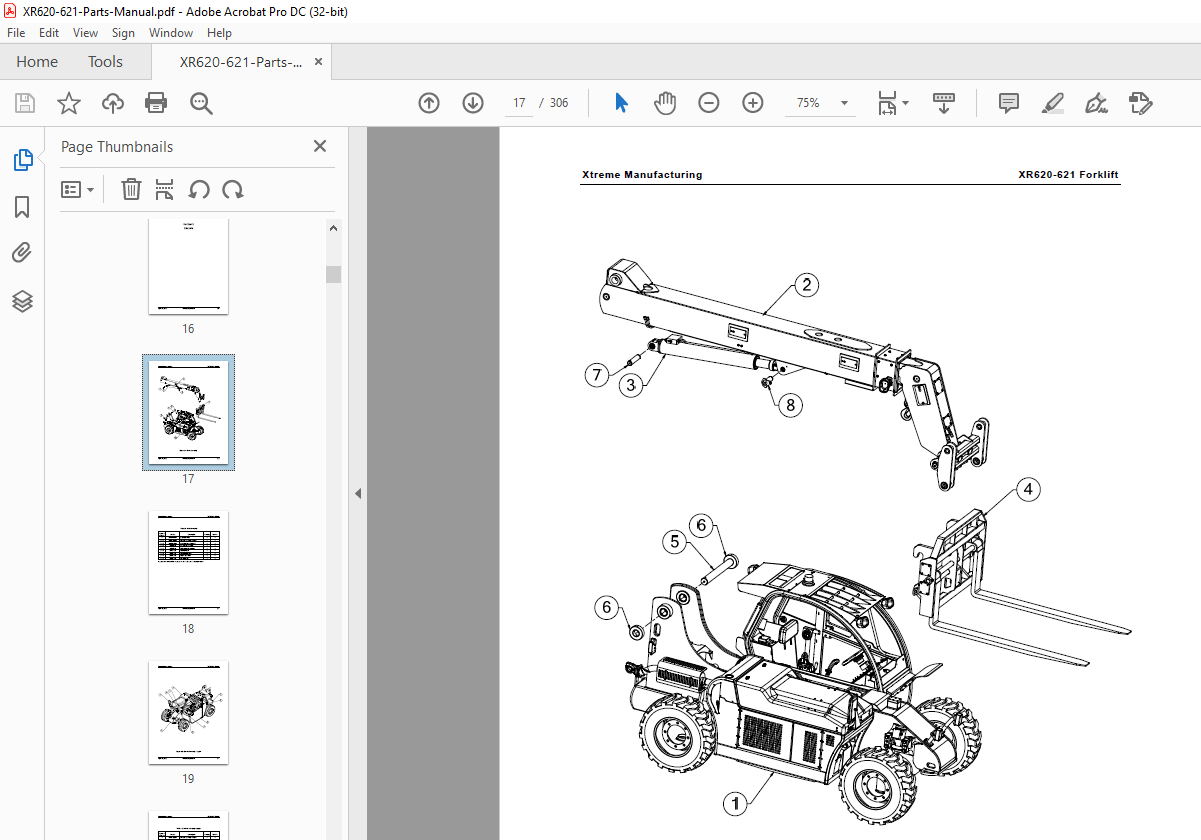The height and width of the screenshot is (840, 1201).
Task: Collapse the navigation pane arrow
Action: [358, 493]
